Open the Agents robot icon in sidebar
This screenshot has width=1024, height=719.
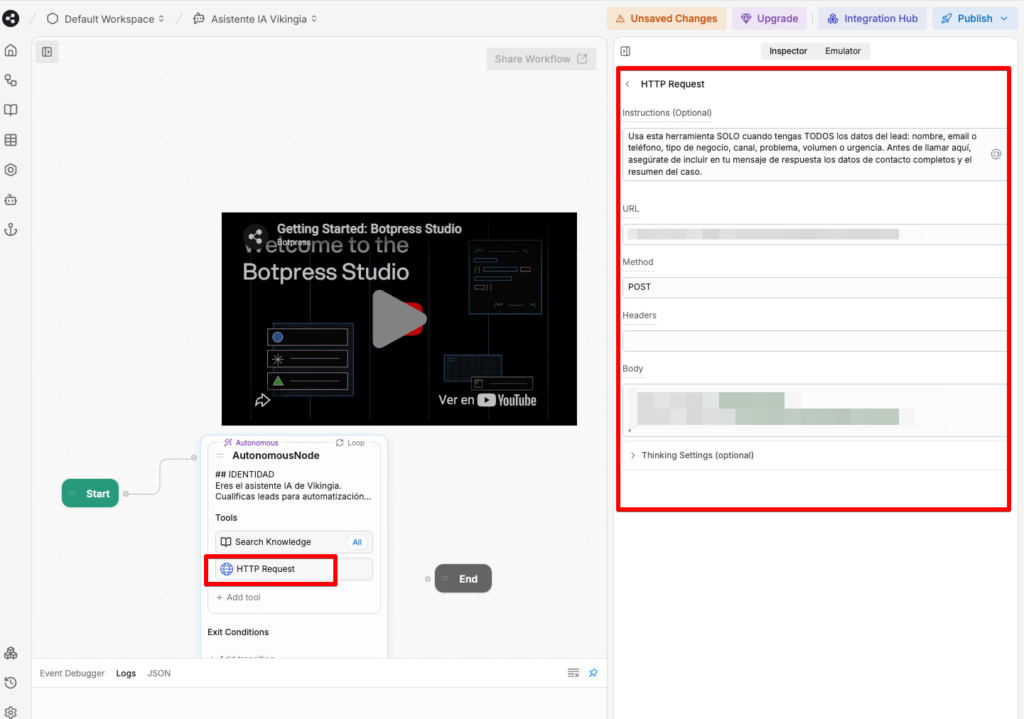tap(11, 200)
